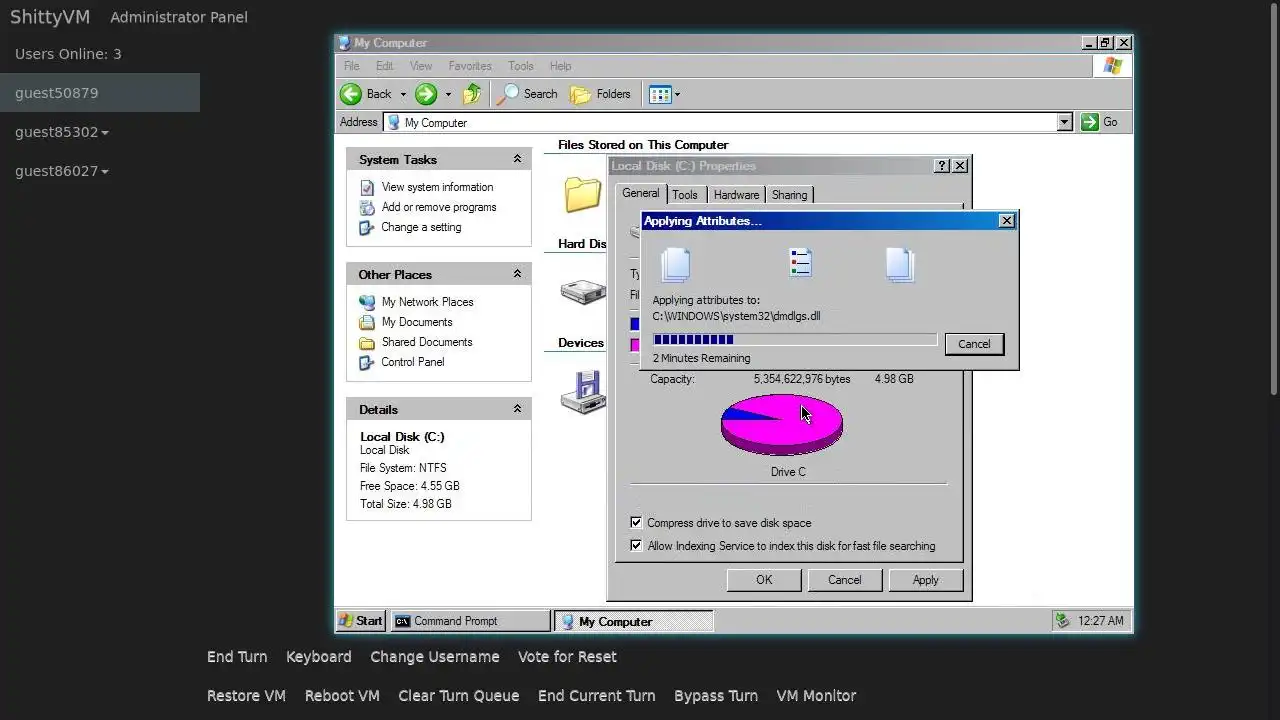
Task: Click the system tray network icon
Action: click(1062, 621)
